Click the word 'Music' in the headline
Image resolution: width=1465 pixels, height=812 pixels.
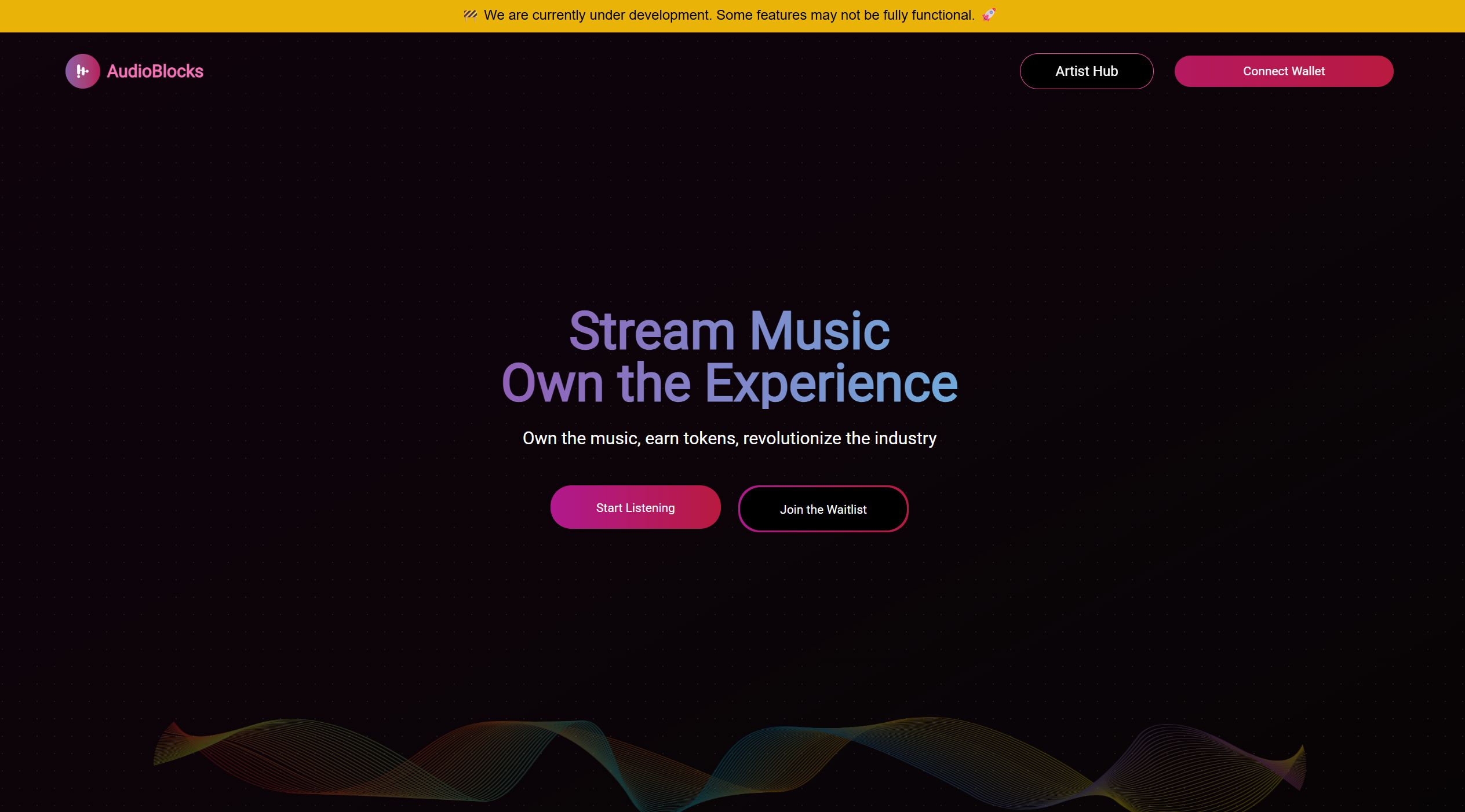pyautogui.click(x=819, y=331)
